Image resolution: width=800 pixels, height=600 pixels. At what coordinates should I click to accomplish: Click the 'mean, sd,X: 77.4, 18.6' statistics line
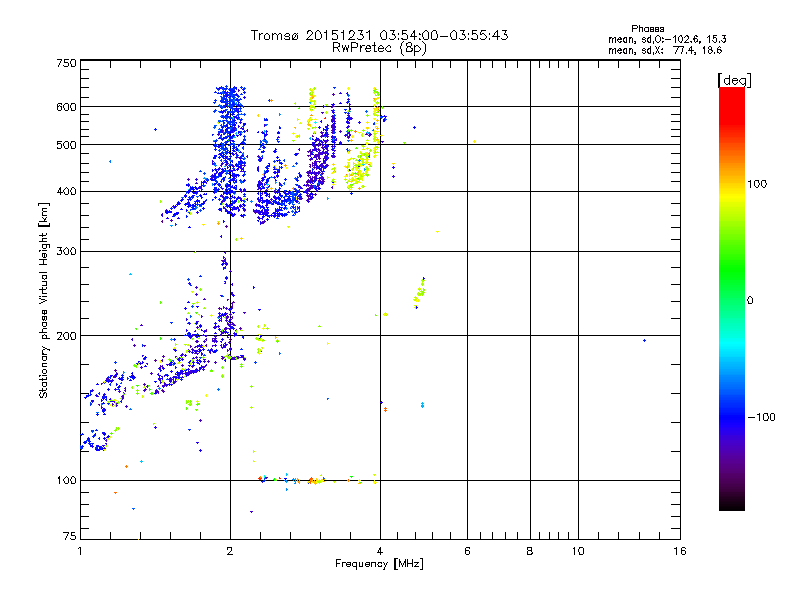tap(665, 50)
